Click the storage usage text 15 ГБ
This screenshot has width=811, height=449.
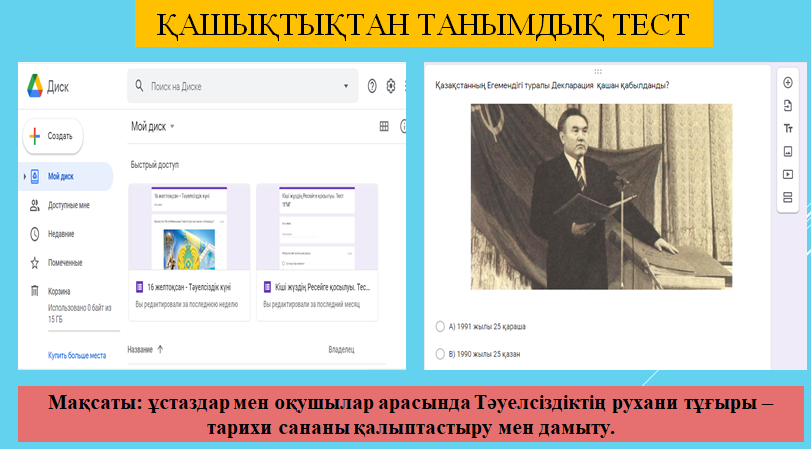pos(80,313)
